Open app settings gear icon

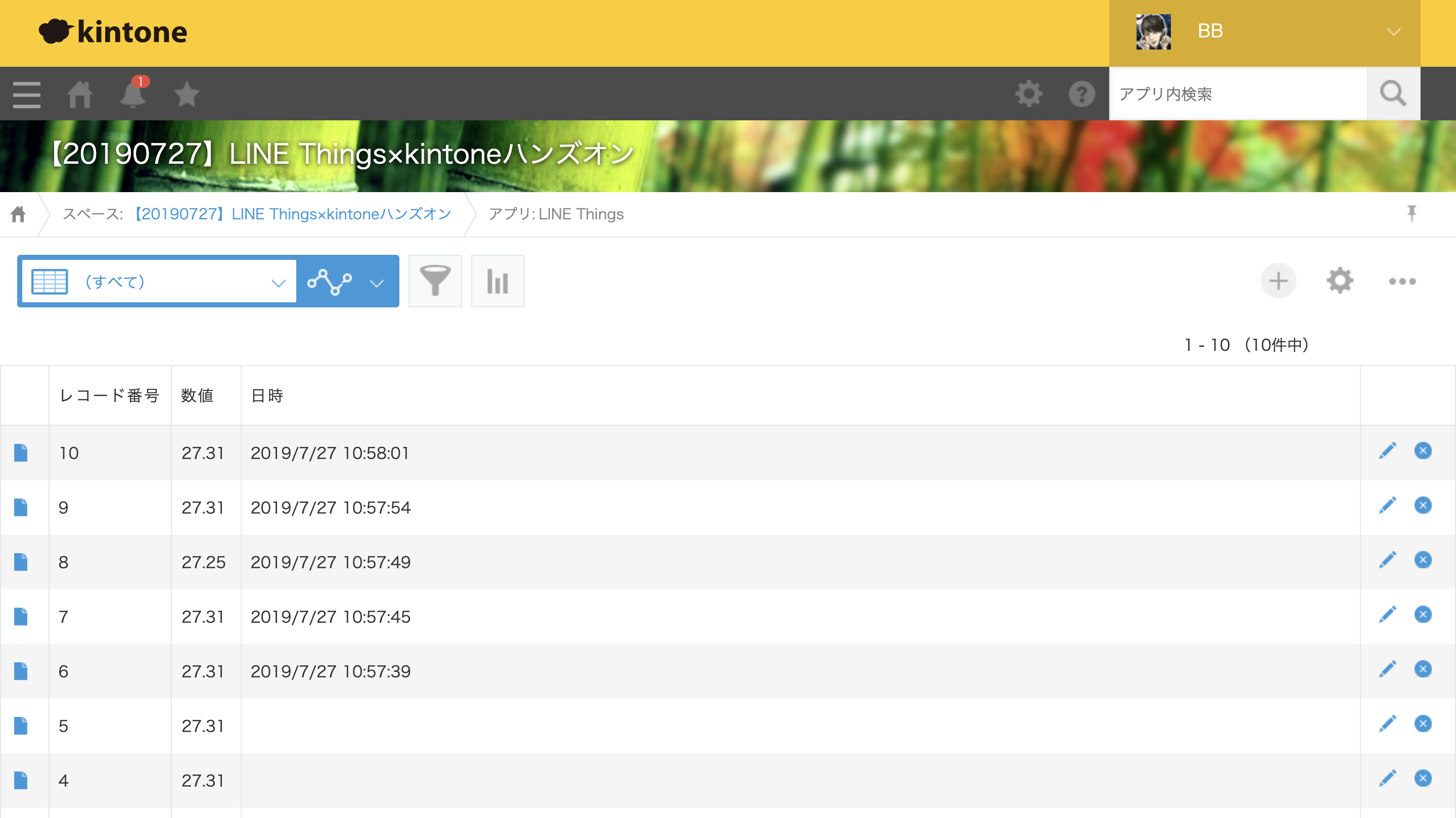[x=1340, y=281]
